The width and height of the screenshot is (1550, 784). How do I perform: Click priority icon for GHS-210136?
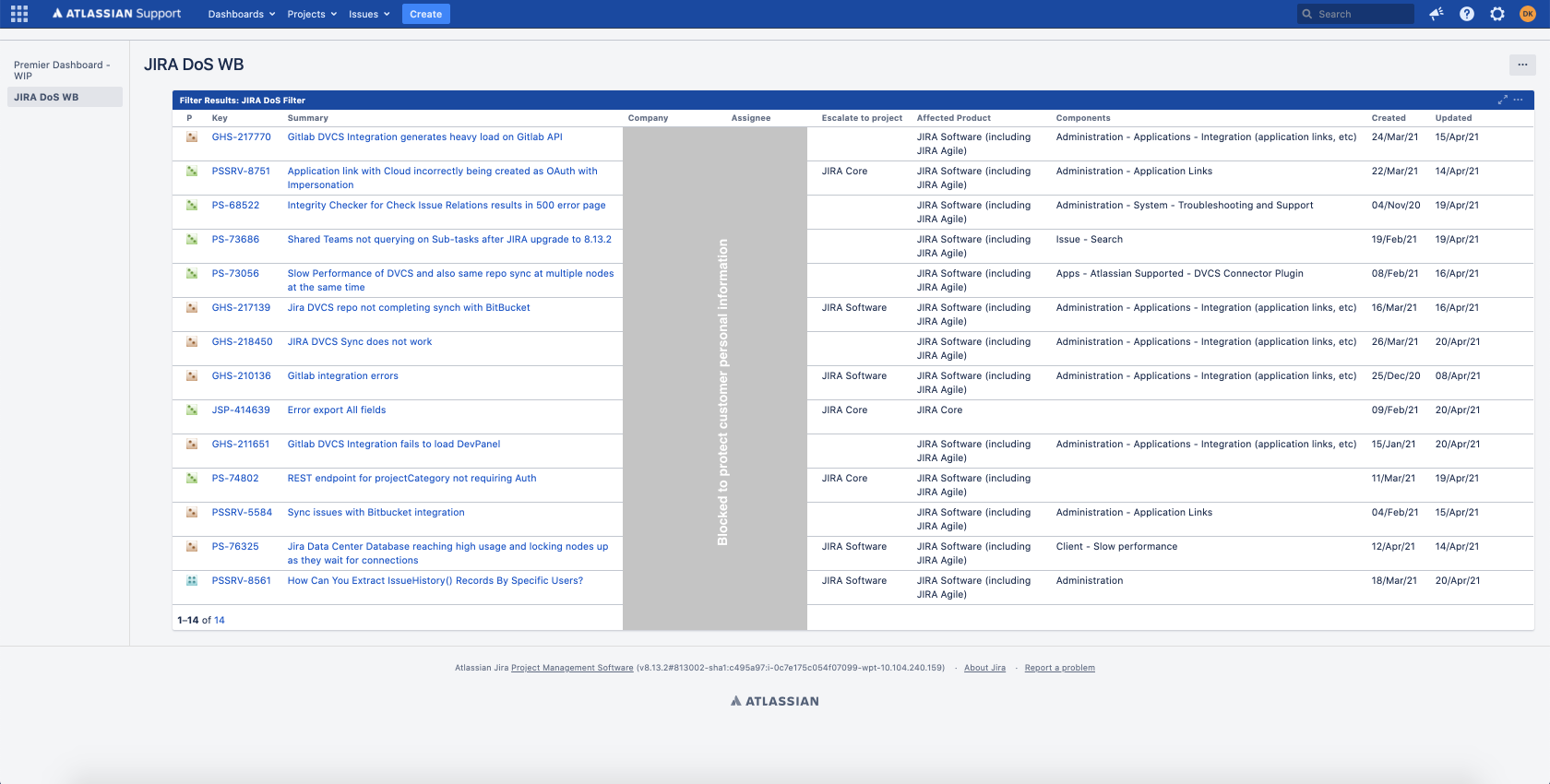click(x=192, y=376)
